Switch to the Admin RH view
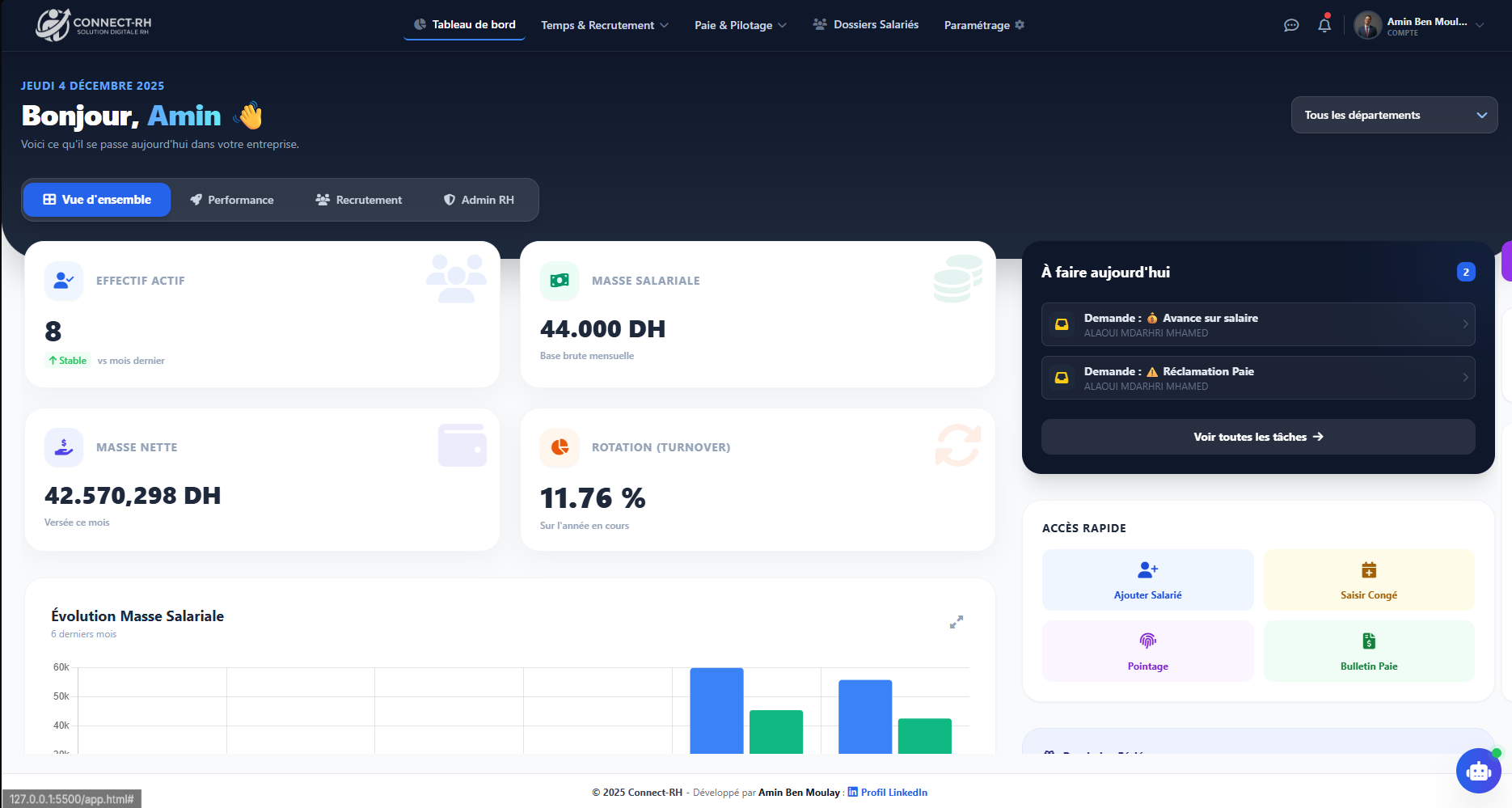Viewport: 1512px width, 808px height. click(x=479, y=200)
